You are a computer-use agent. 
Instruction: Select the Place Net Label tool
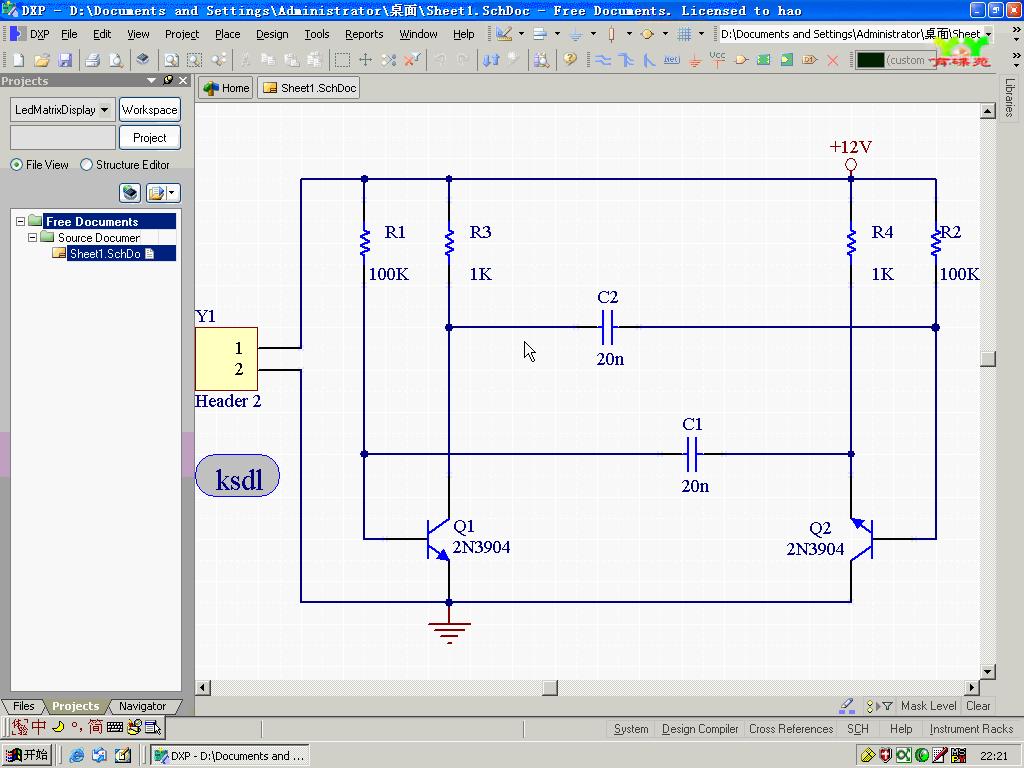(x=671, y=60)
